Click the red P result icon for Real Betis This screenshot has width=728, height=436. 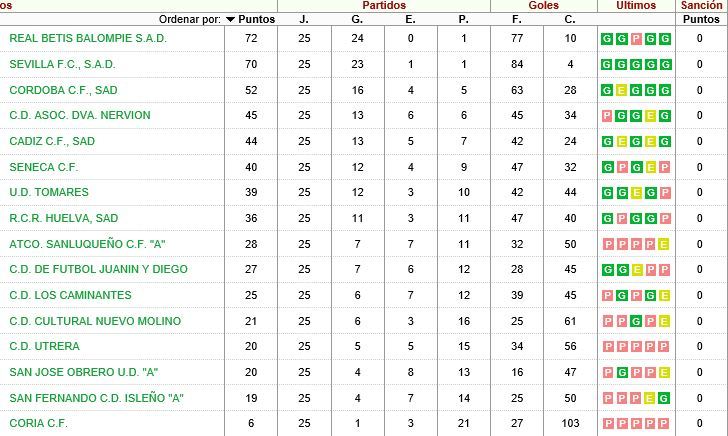pos(636,39)
